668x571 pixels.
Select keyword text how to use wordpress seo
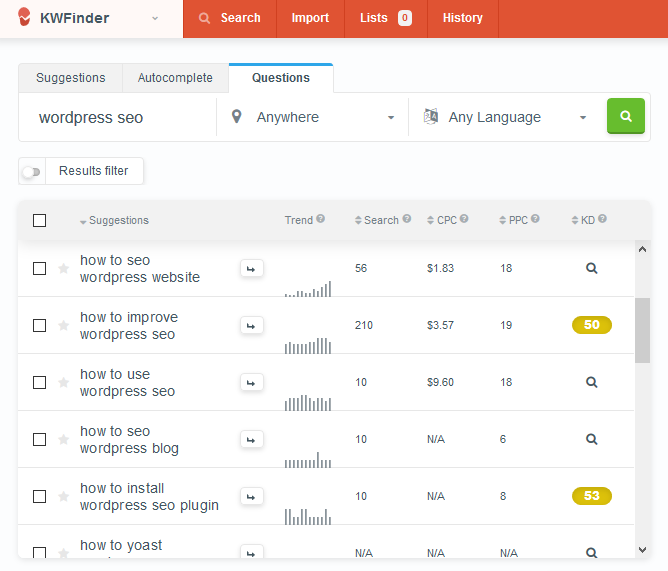(x=127, y=383)
